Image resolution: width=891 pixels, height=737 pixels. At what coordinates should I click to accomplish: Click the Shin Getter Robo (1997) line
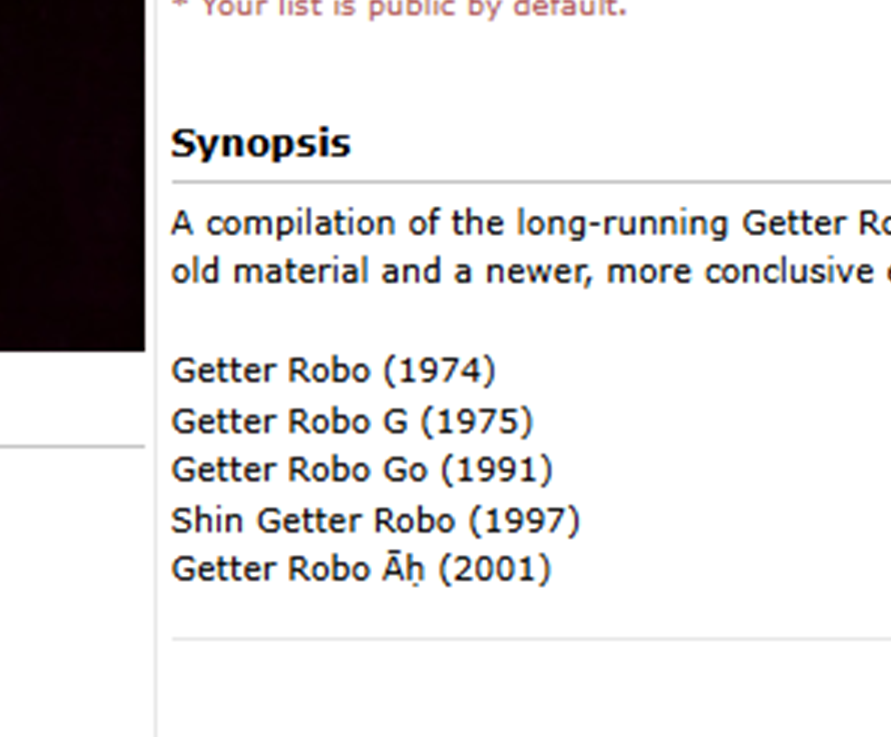click(x=375, y=520)
